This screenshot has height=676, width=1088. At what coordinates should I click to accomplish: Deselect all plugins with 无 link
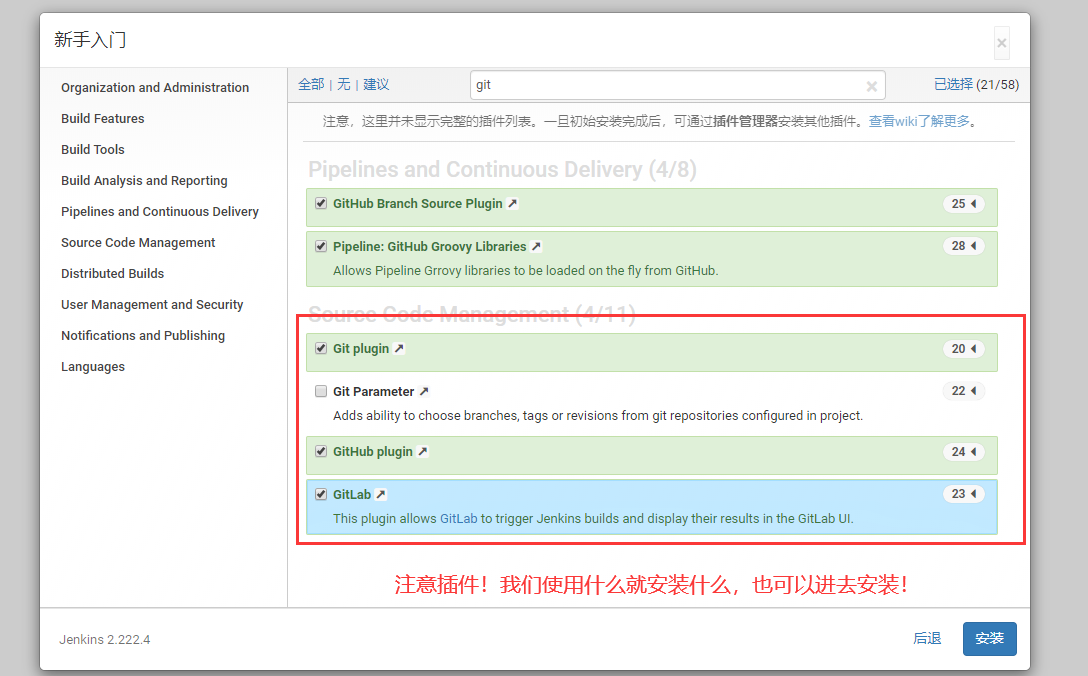click(x=343, y=85)
